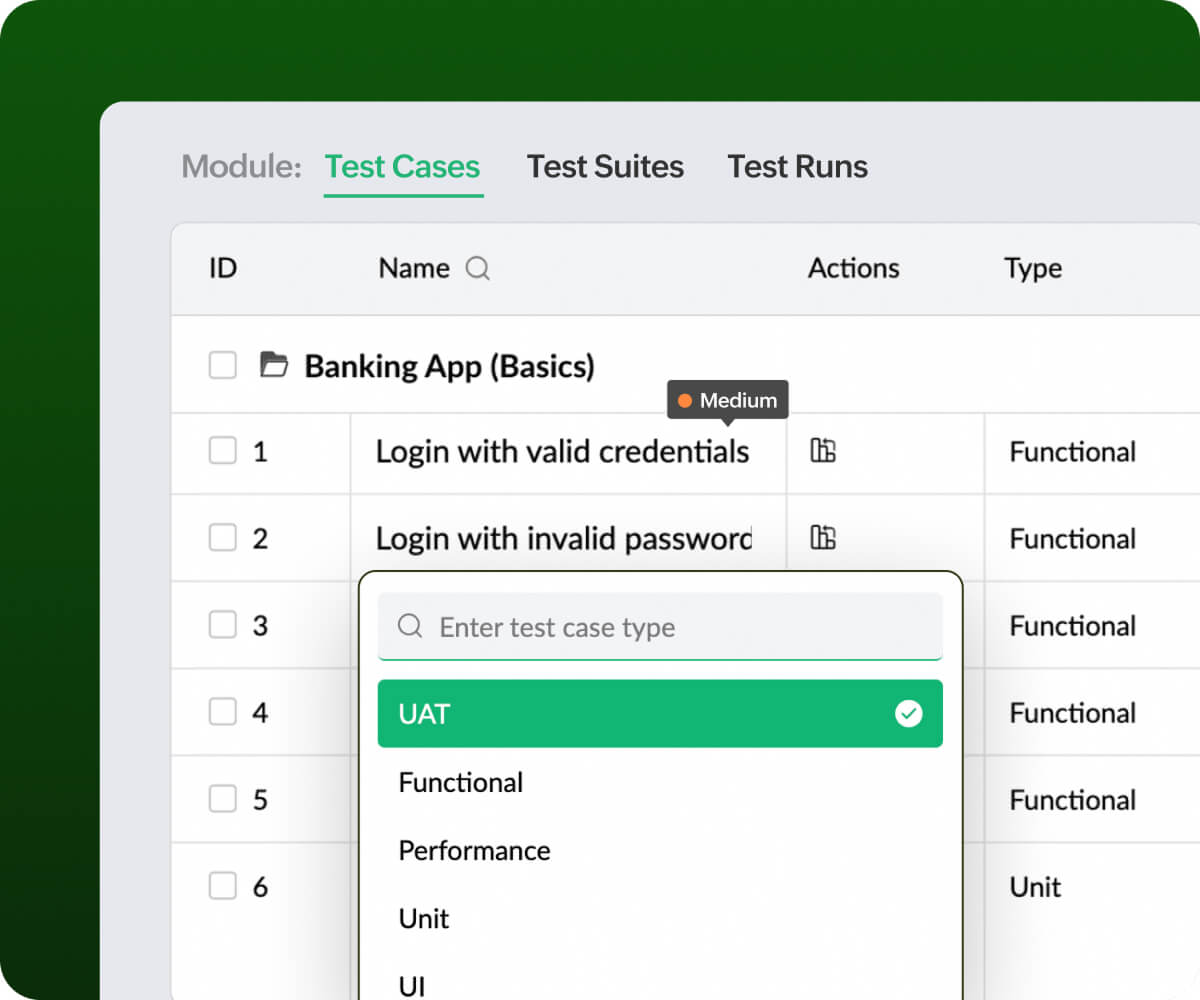Image resolution: width=1200 pixels, height=1000 pixels.
Task: Switch to the Test Suites tab
Action: click(605, 166)
